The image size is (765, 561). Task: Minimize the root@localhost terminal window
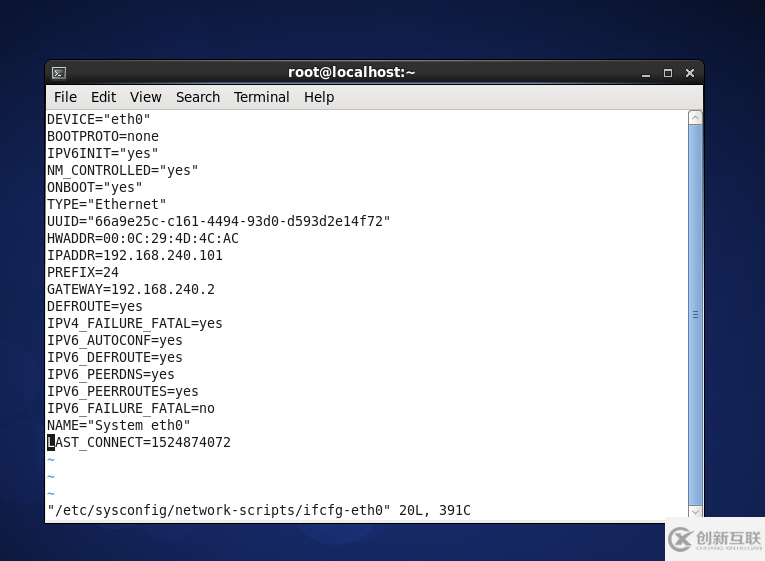click(x=646, y=73)
